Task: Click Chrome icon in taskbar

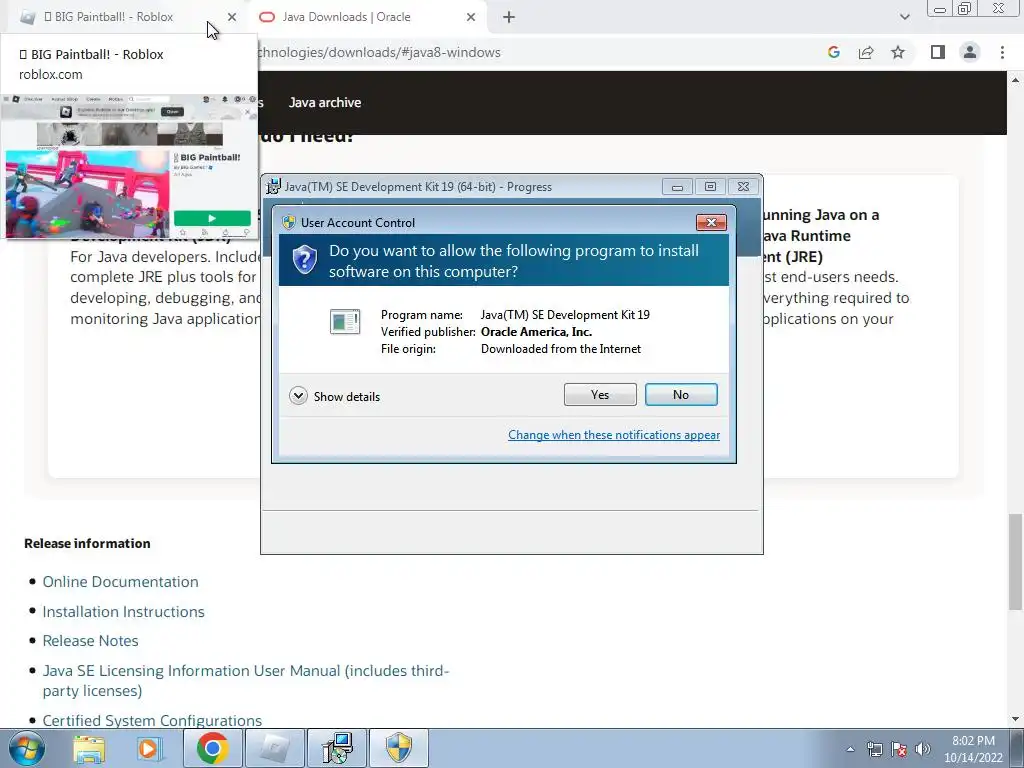Action: coord(212,749)
